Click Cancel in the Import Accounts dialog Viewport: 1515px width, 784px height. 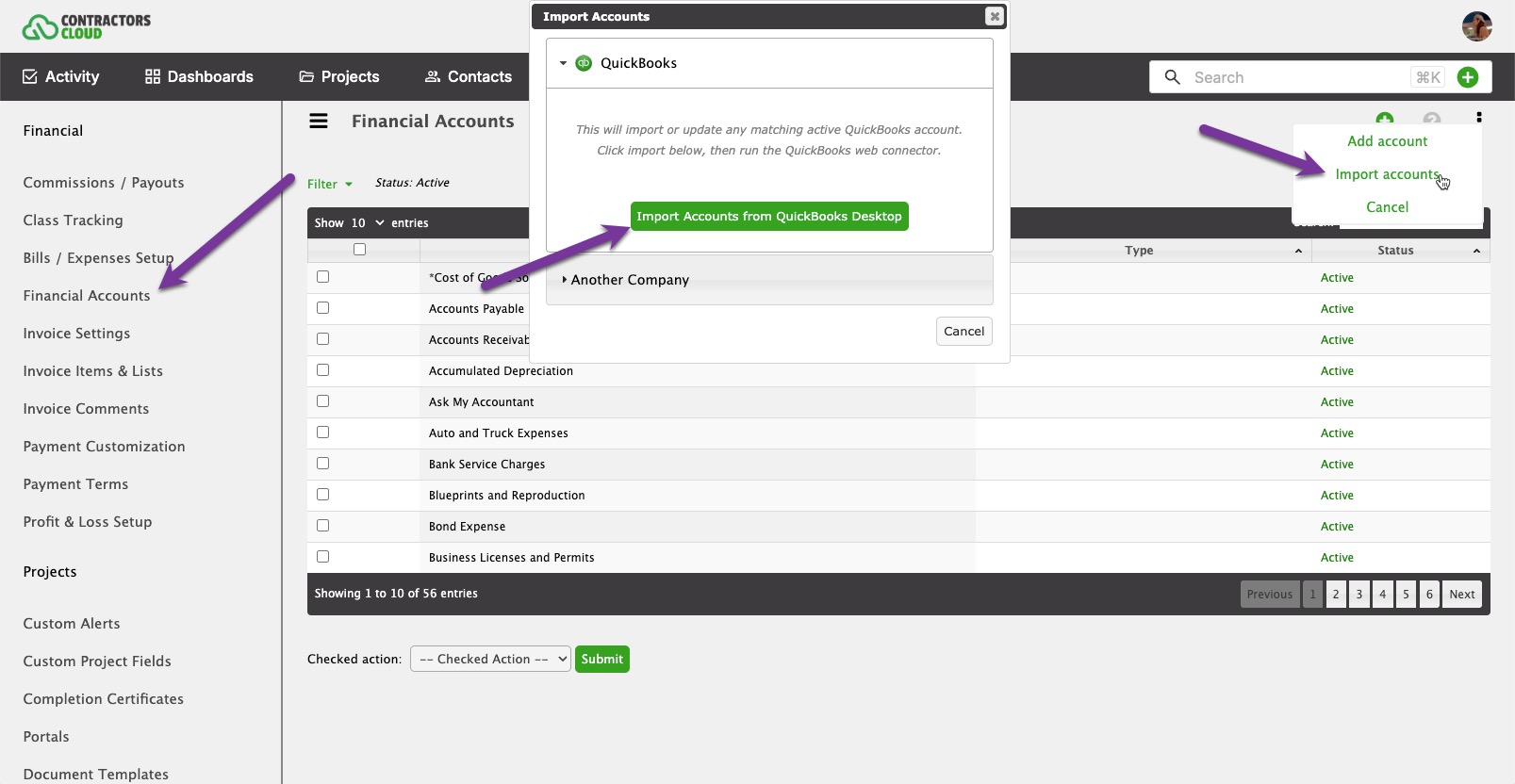point(963,331)
